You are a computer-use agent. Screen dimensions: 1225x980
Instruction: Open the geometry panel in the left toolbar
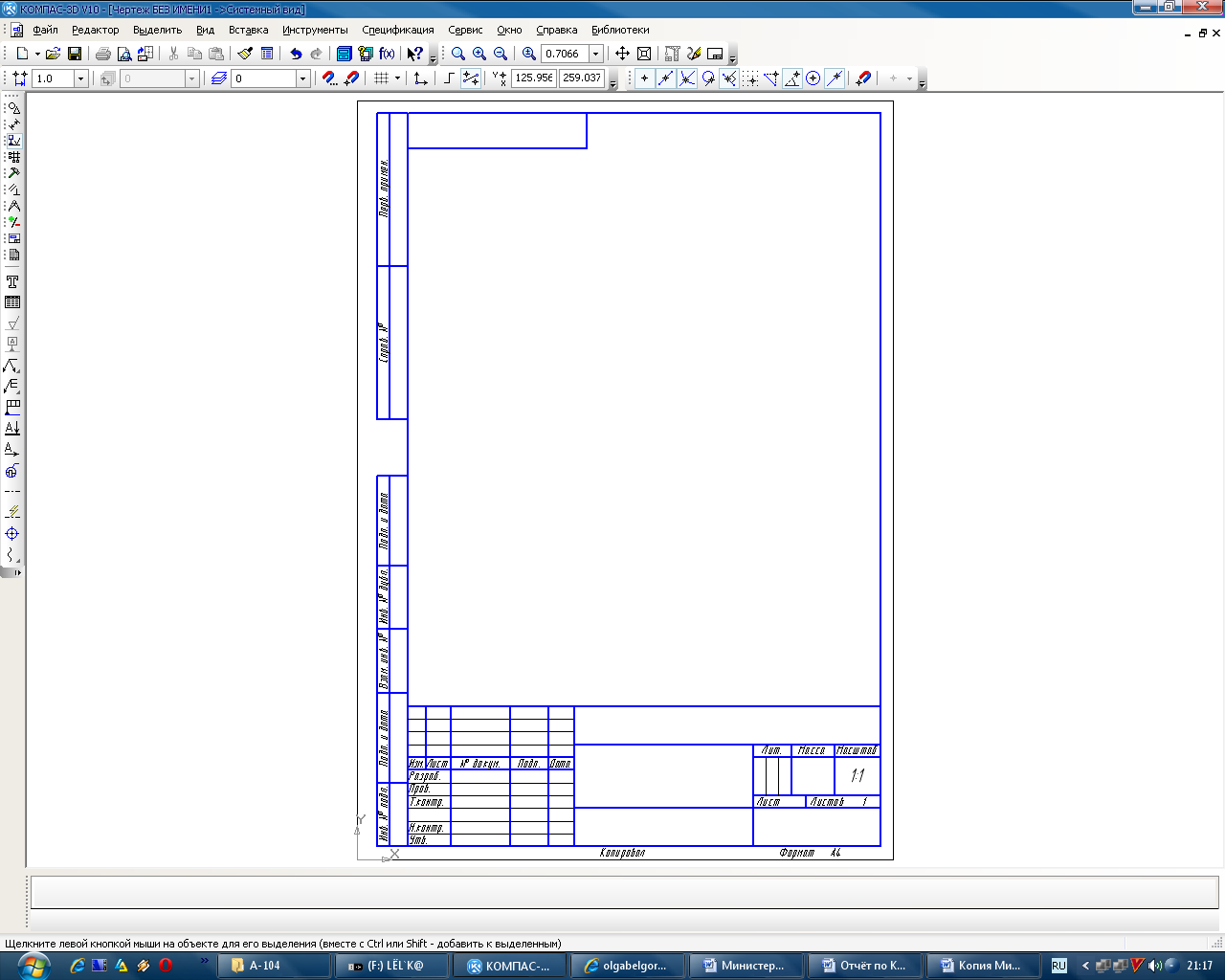tap(13, 108)
